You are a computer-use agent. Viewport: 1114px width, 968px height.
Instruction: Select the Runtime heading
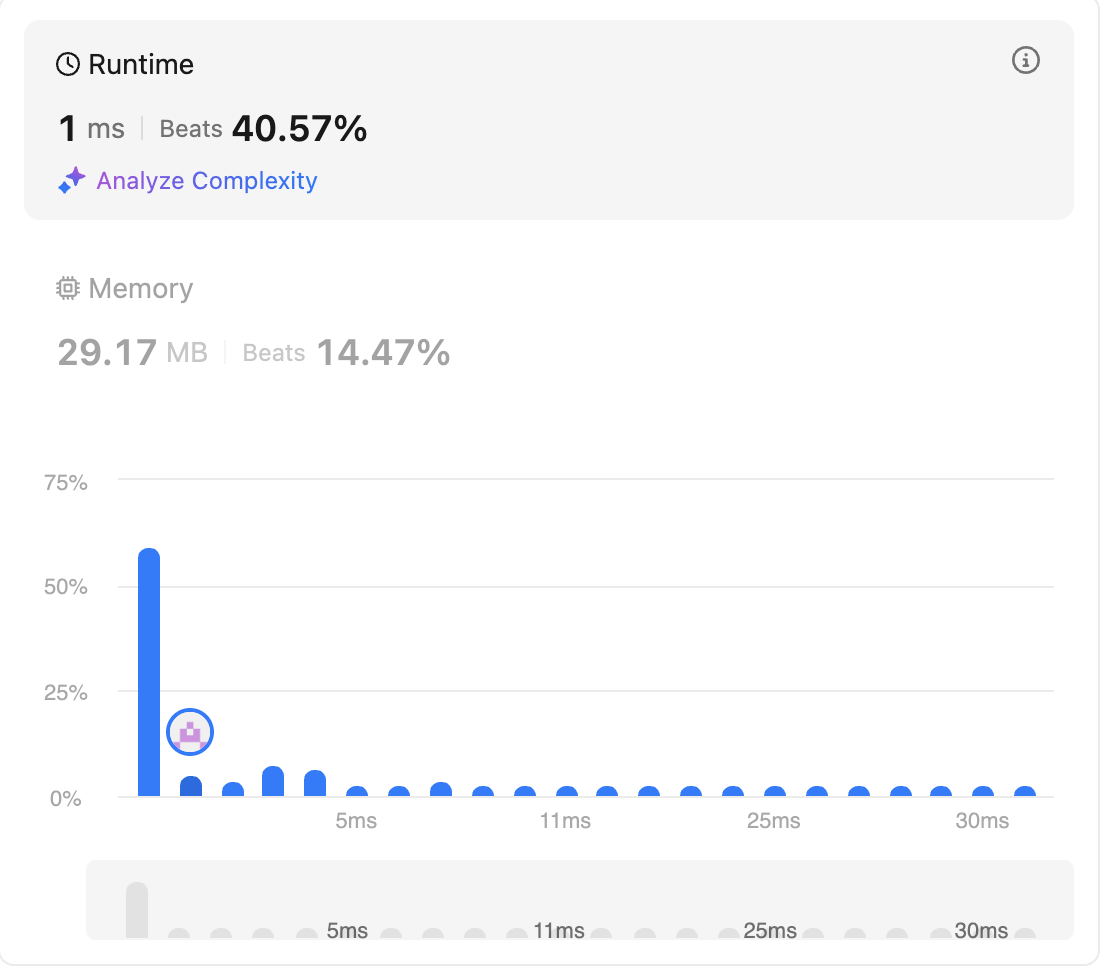pyautogui.click(x=141, y=65)
